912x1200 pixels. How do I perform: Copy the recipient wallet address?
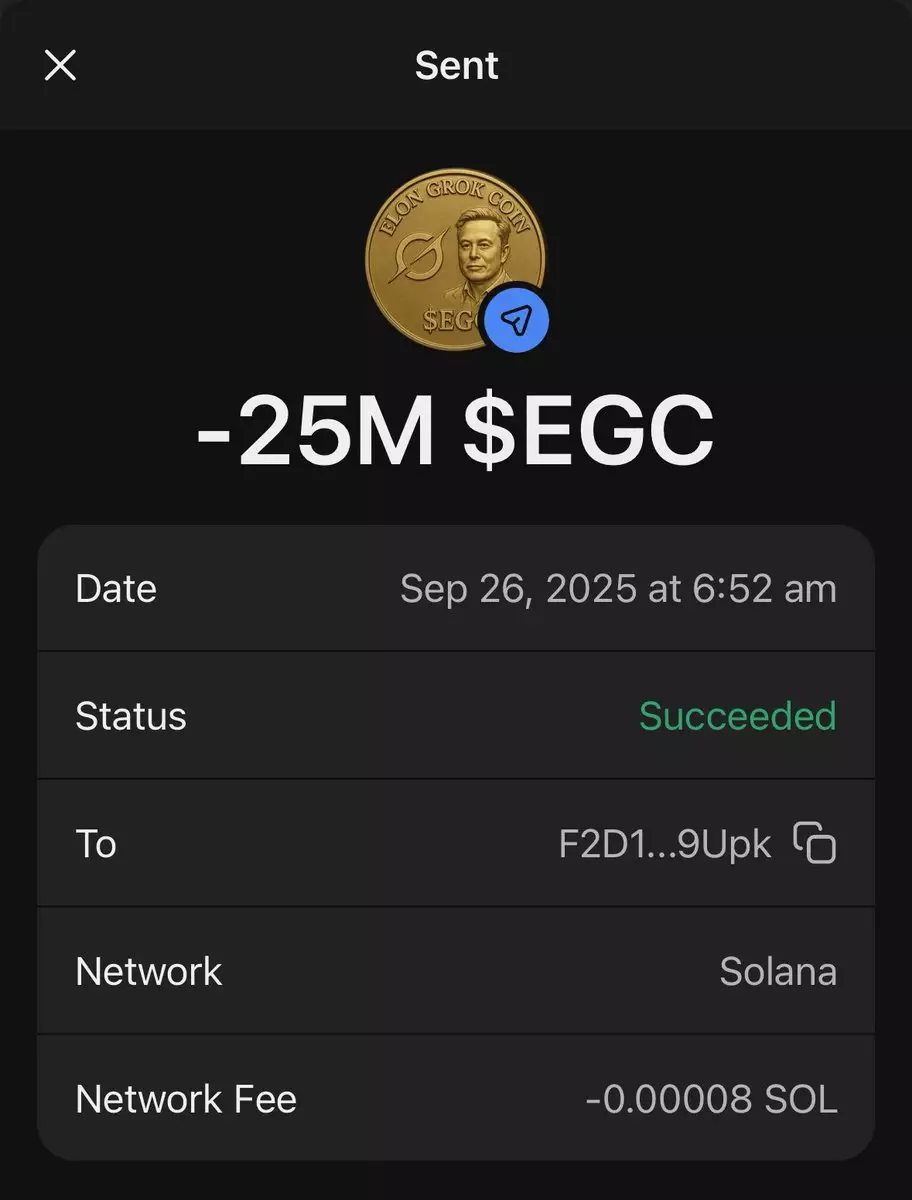[x=815, y=843]
